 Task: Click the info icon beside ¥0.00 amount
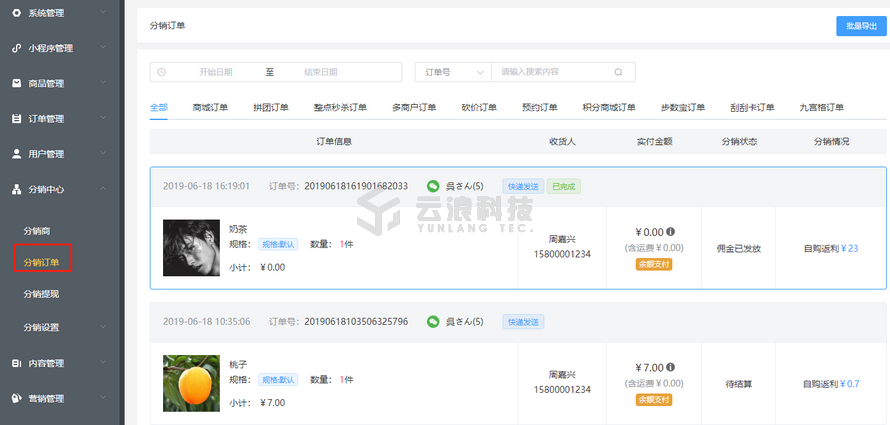(670, 231)
